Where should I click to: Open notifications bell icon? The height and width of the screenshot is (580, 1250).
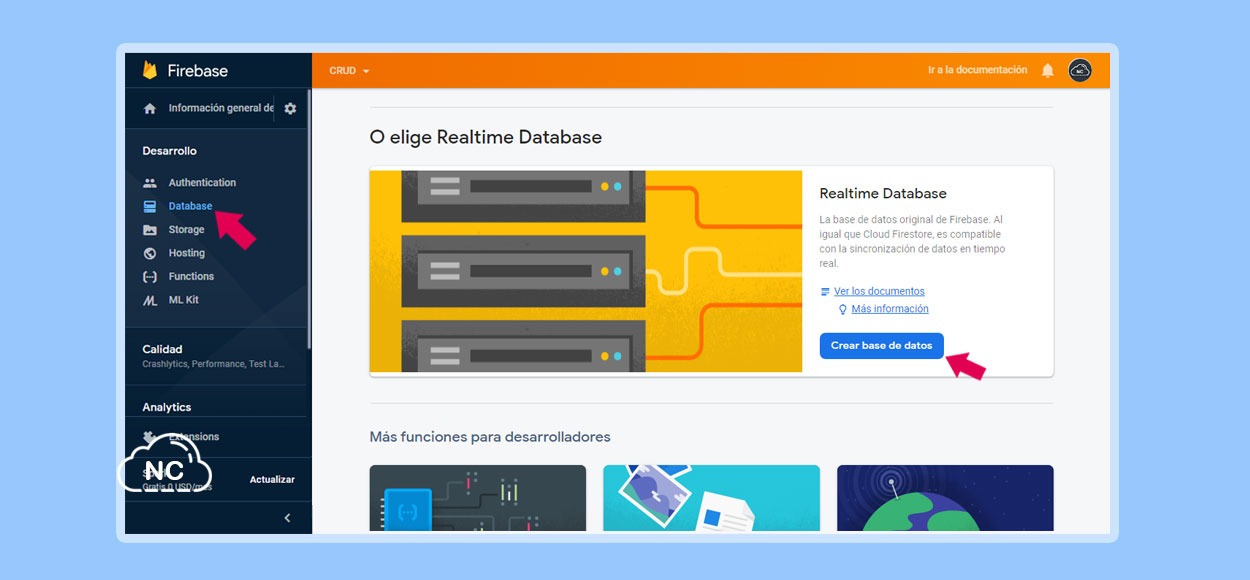1048,70
